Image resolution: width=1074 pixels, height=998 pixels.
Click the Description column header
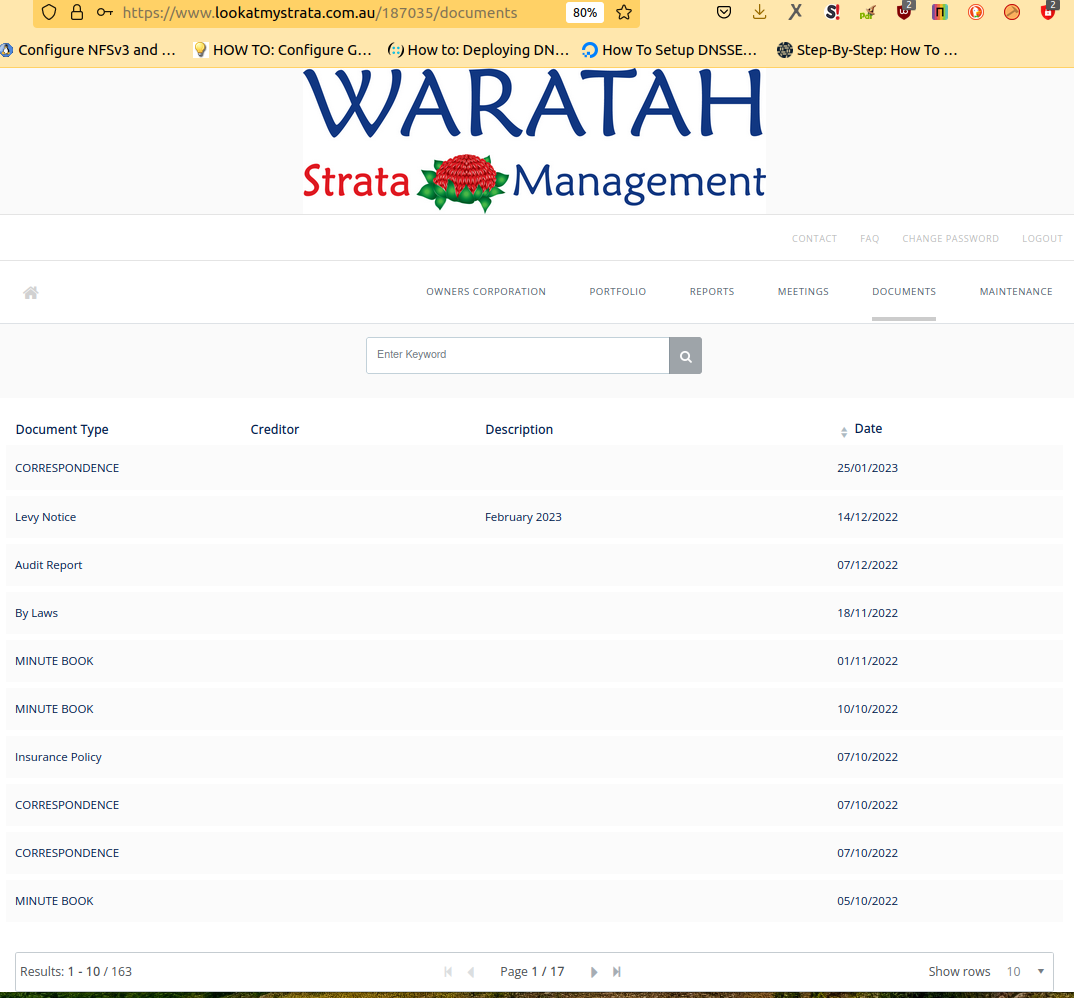pyautogui.click(x=519, y=429)
